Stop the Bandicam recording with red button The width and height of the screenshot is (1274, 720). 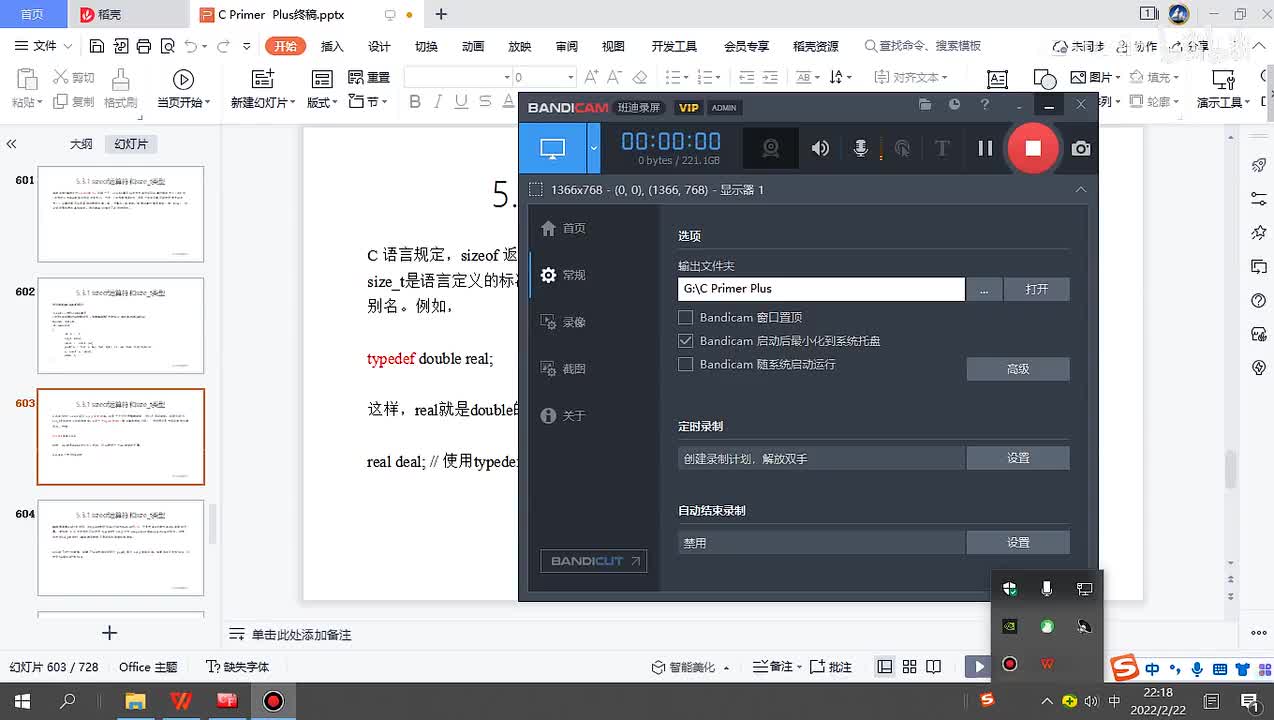pos(1033,148)
